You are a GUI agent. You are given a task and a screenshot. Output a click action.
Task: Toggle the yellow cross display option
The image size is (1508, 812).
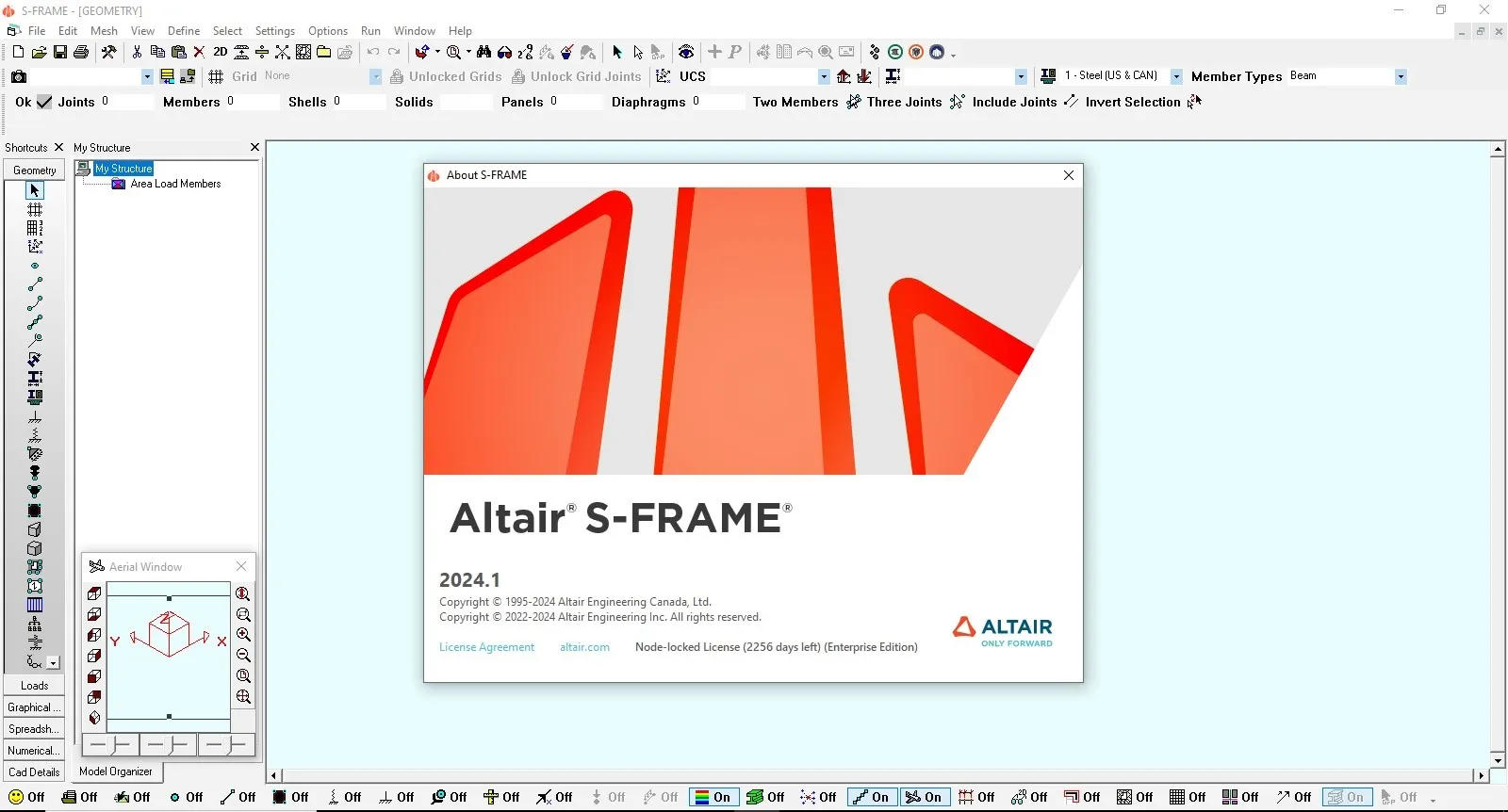[501, 797]
